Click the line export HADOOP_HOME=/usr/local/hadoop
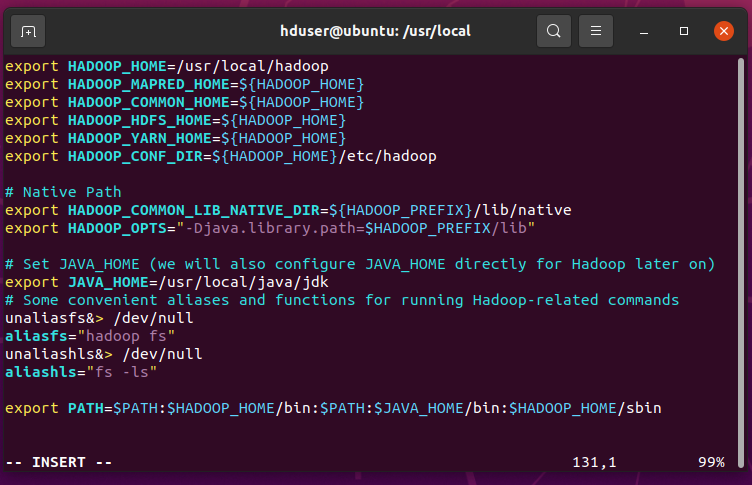The image size is (752, 485). point(167,66)
